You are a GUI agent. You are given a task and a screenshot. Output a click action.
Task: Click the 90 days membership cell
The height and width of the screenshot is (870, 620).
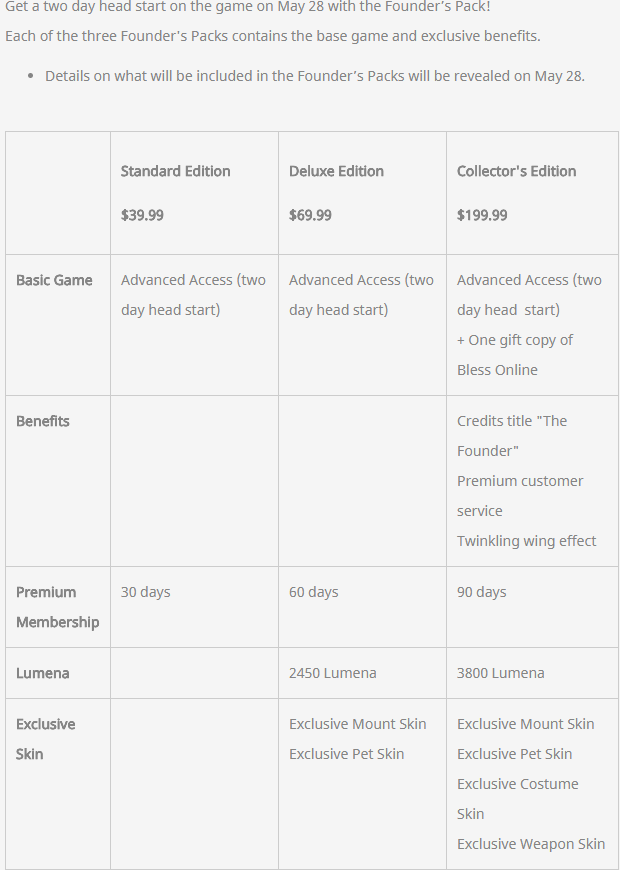tap(482, 592)
